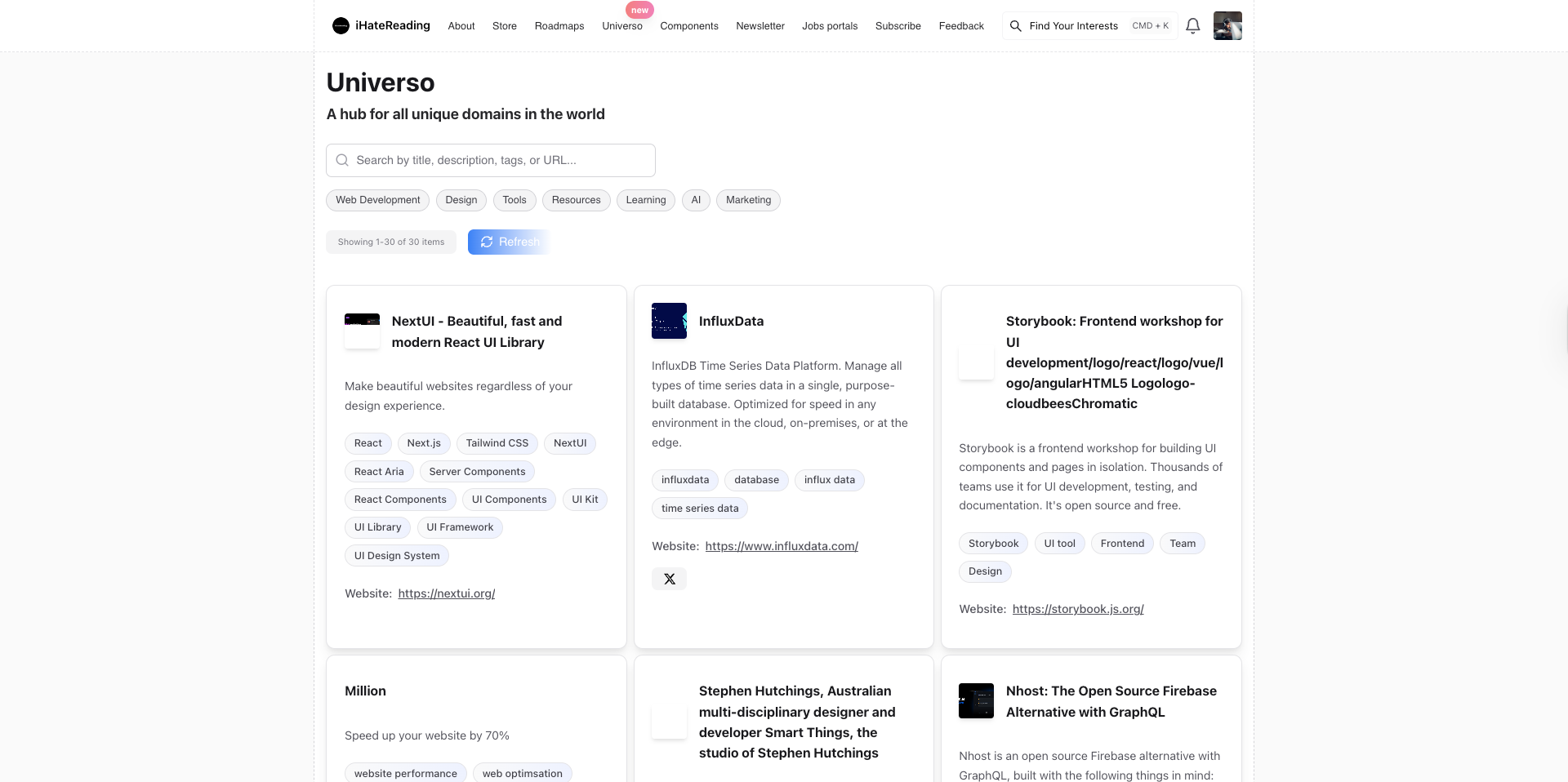Select the NextUI tag
The height and width of the screenshot is (782, 1568).
(570, 443)
